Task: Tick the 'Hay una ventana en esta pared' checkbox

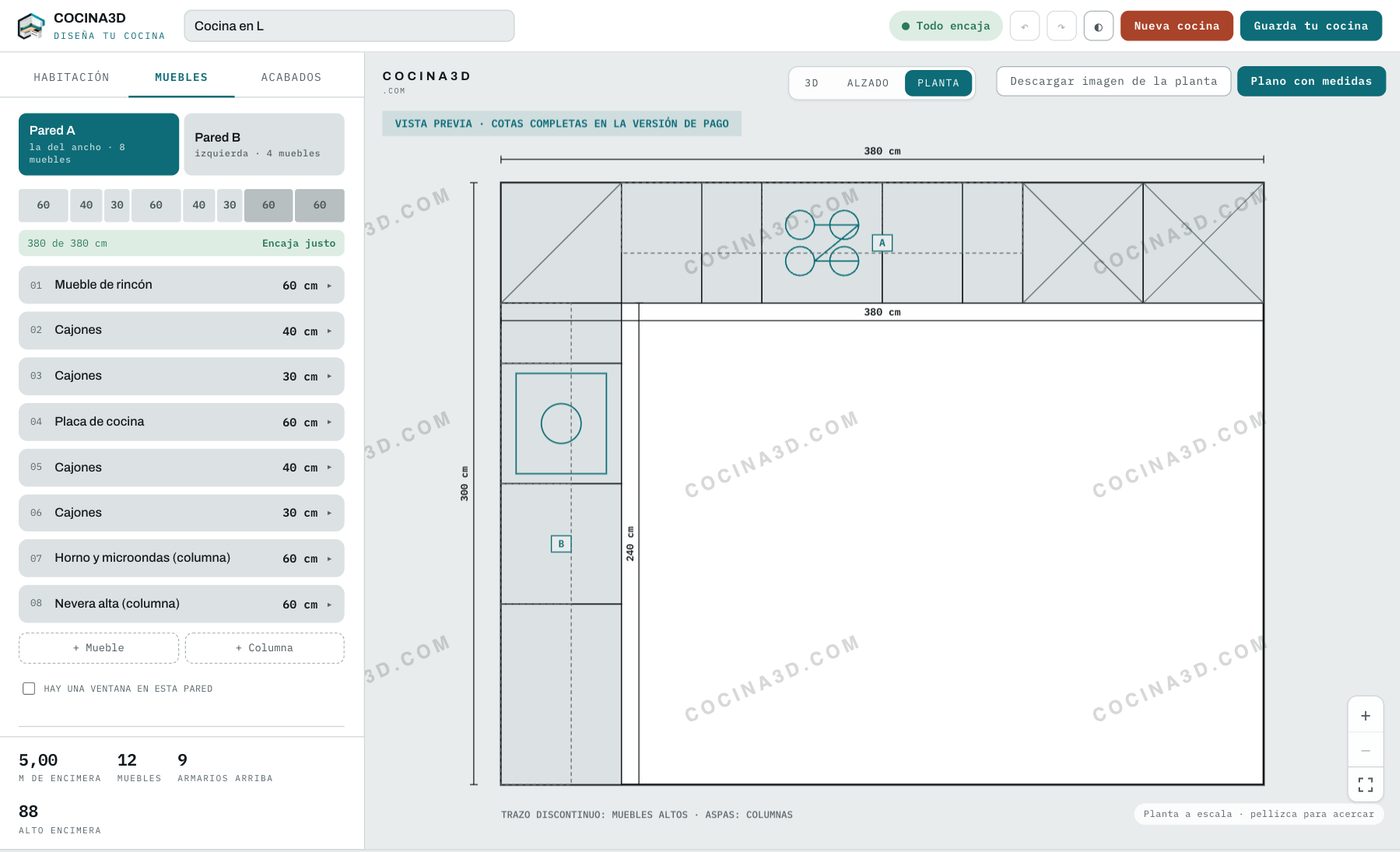Action: (29, 689)
